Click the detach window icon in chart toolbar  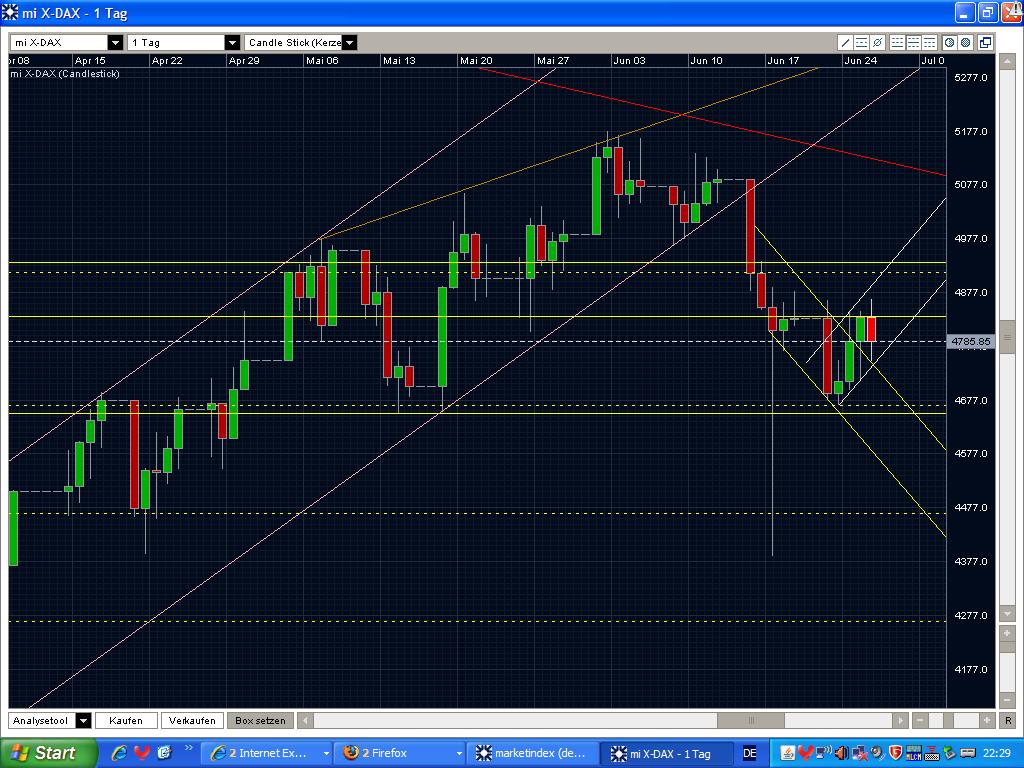[985, 42]
